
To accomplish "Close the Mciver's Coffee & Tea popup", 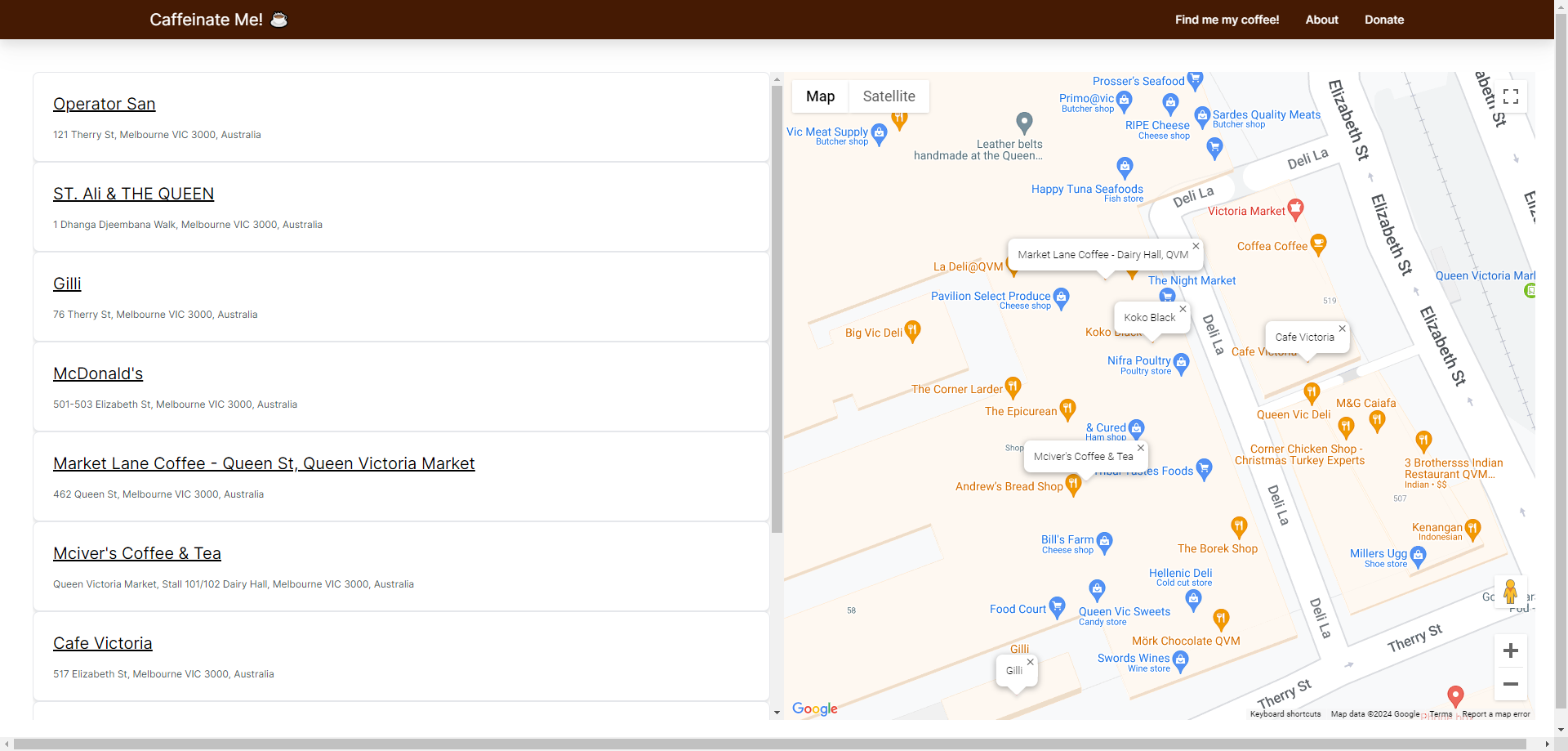I will (x=1141, y=448).
